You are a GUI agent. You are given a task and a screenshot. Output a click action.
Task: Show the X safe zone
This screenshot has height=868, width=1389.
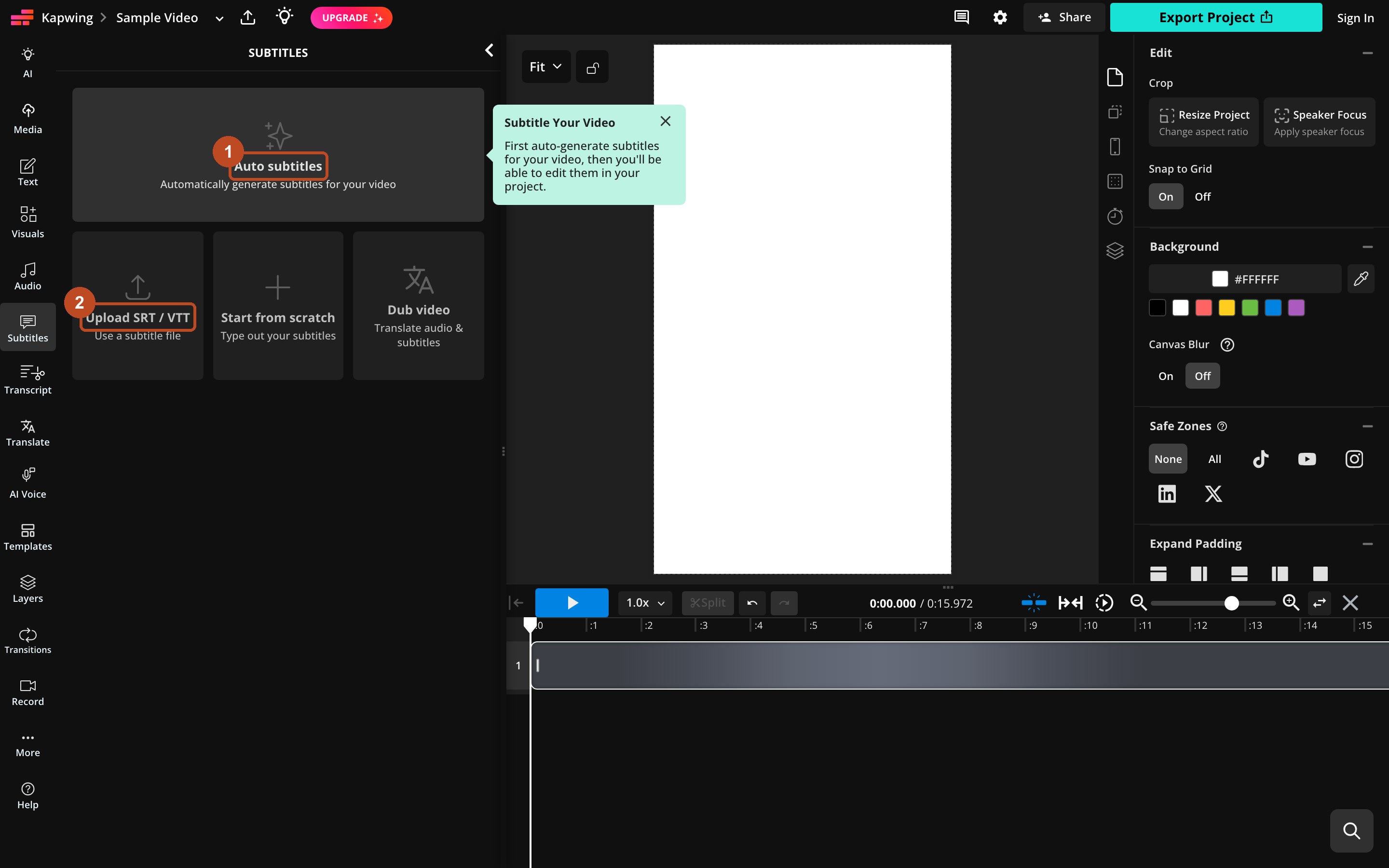pyautogui.click(x=1213, y=494)
